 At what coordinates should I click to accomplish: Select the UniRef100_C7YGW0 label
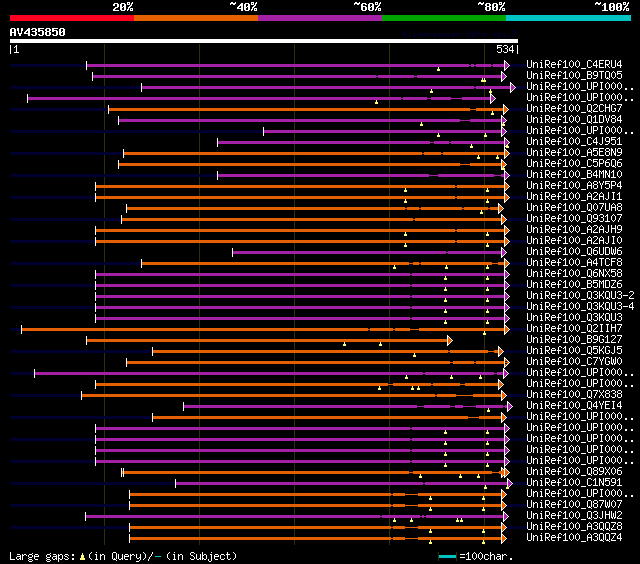(574, 362)
